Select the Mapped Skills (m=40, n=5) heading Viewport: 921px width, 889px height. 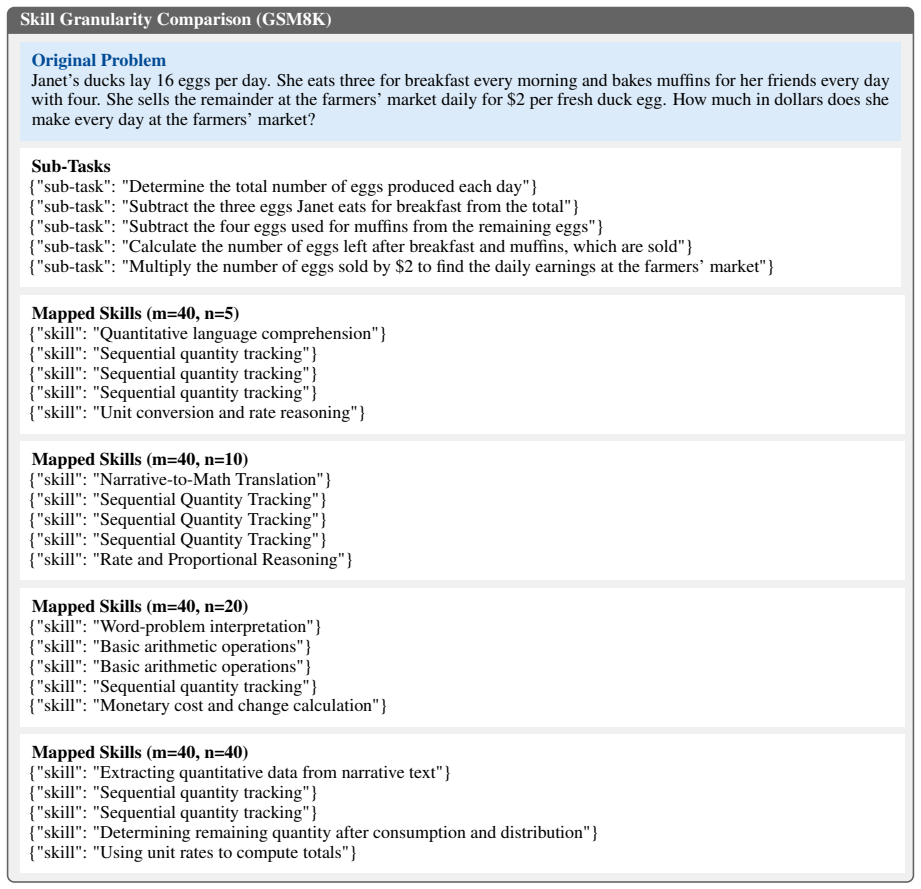coord(135,313)
